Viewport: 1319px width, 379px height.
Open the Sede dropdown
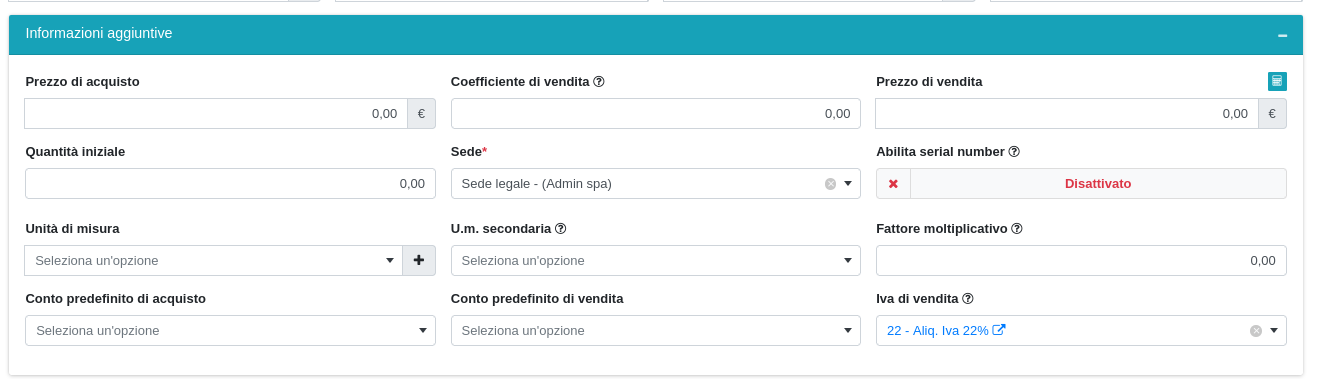coord(656,184)
